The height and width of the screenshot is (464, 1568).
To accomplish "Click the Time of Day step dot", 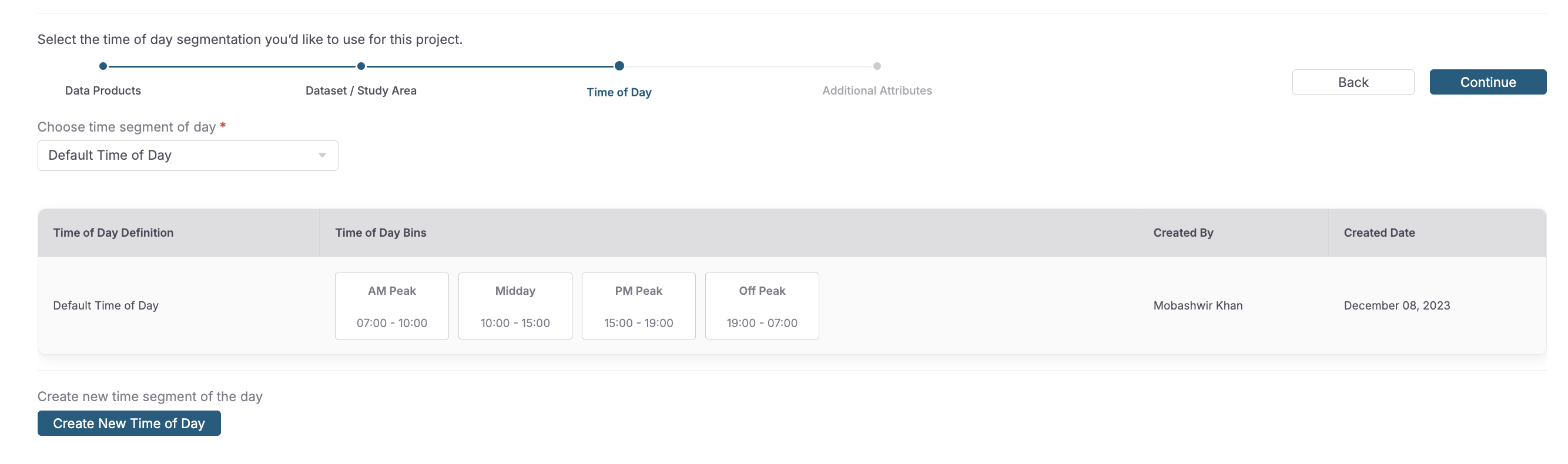I will (619, 66).
